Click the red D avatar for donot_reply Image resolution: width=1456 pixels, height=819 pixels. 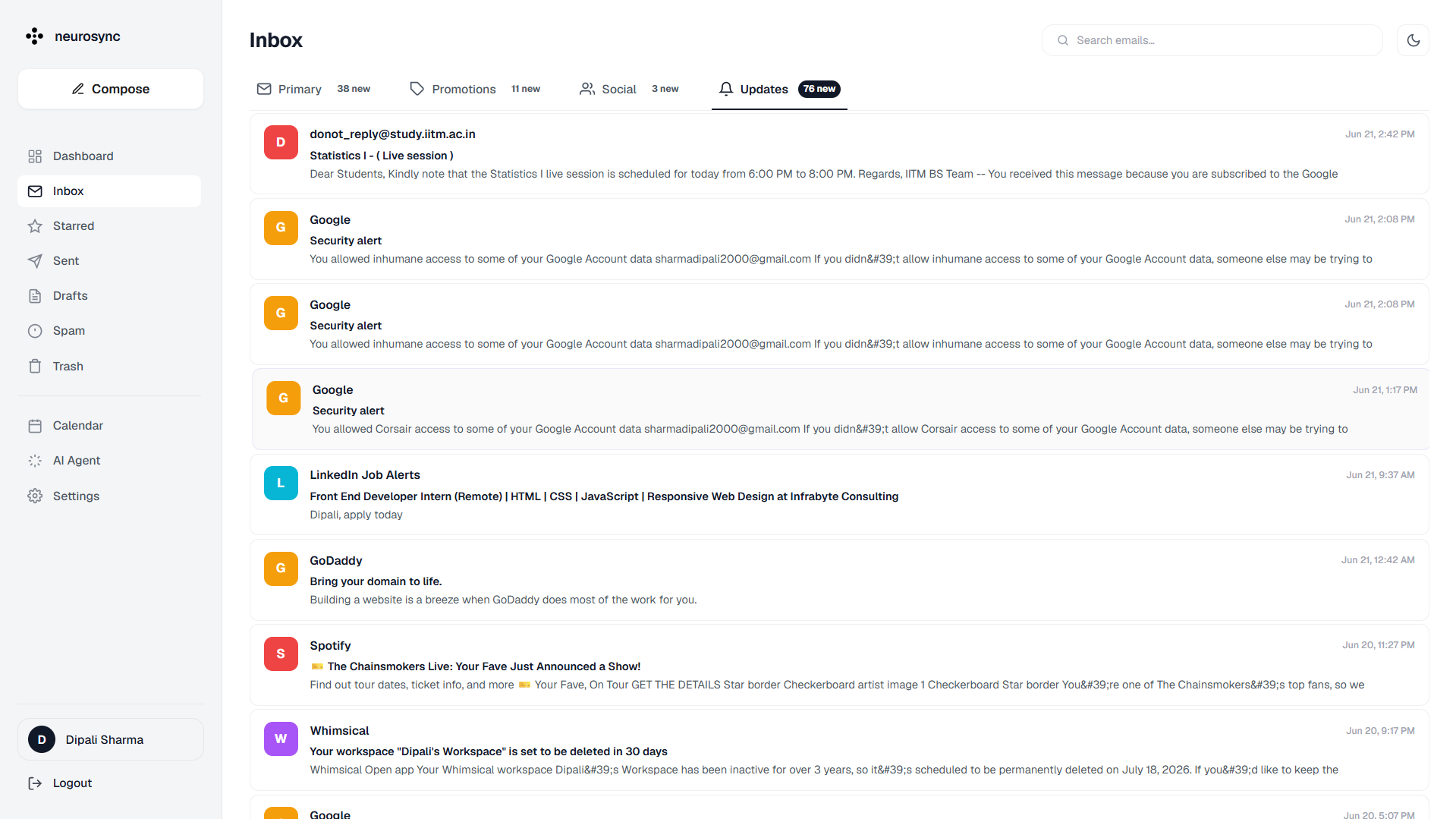pos(281,143)
